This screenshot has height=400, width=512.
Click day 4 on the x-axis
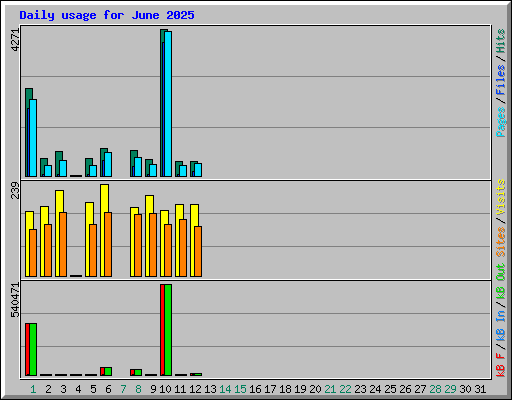click(x=78, y=389)
